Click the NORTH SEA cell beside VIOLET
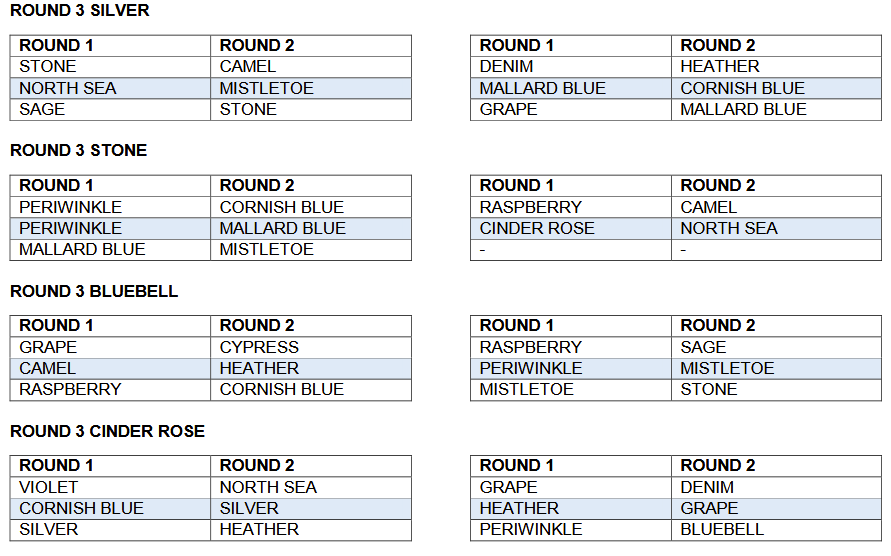This screenshot has width=891, height=556. [x=268, y=487]
